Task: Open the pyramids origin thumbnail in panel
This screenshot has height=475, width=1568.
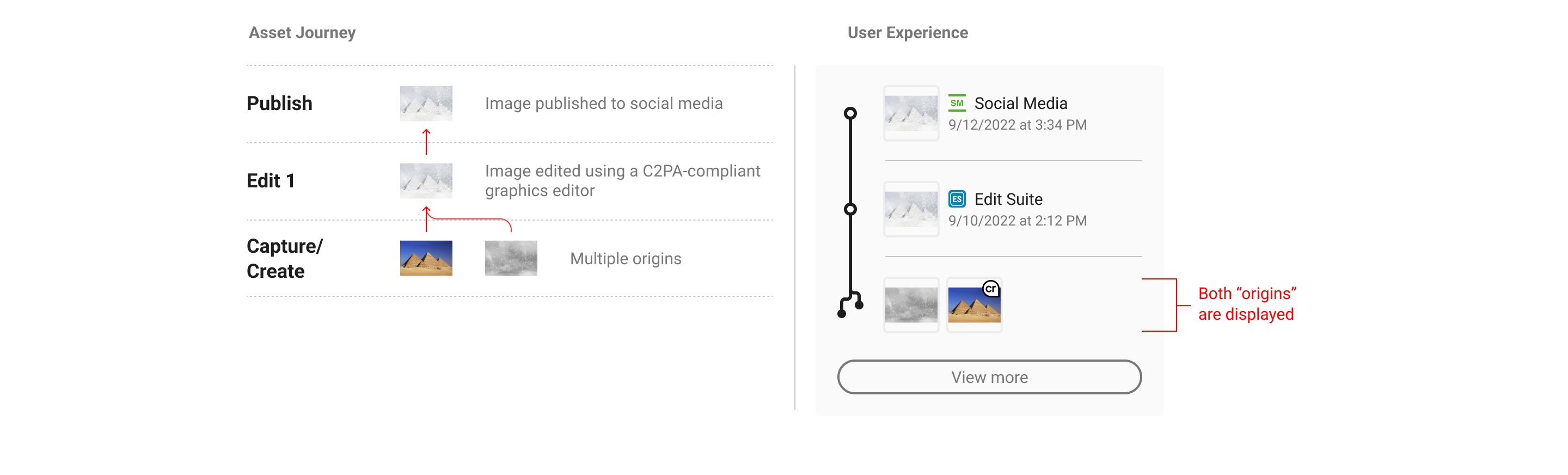Action: tap(975, 305)
